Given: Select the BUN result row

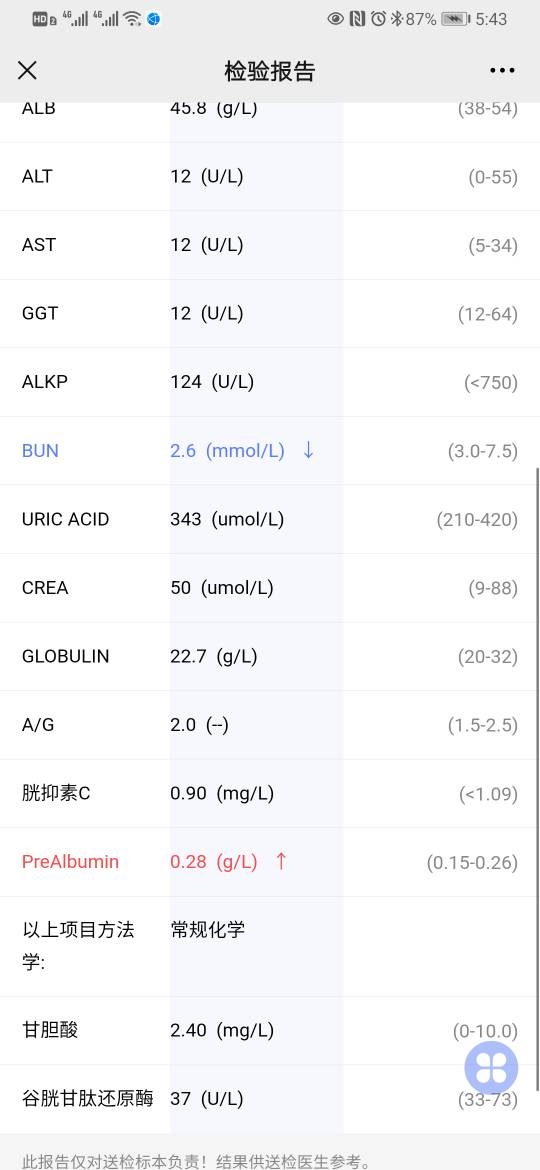Looking at the screenshot, I should click(x=270, y=451).
